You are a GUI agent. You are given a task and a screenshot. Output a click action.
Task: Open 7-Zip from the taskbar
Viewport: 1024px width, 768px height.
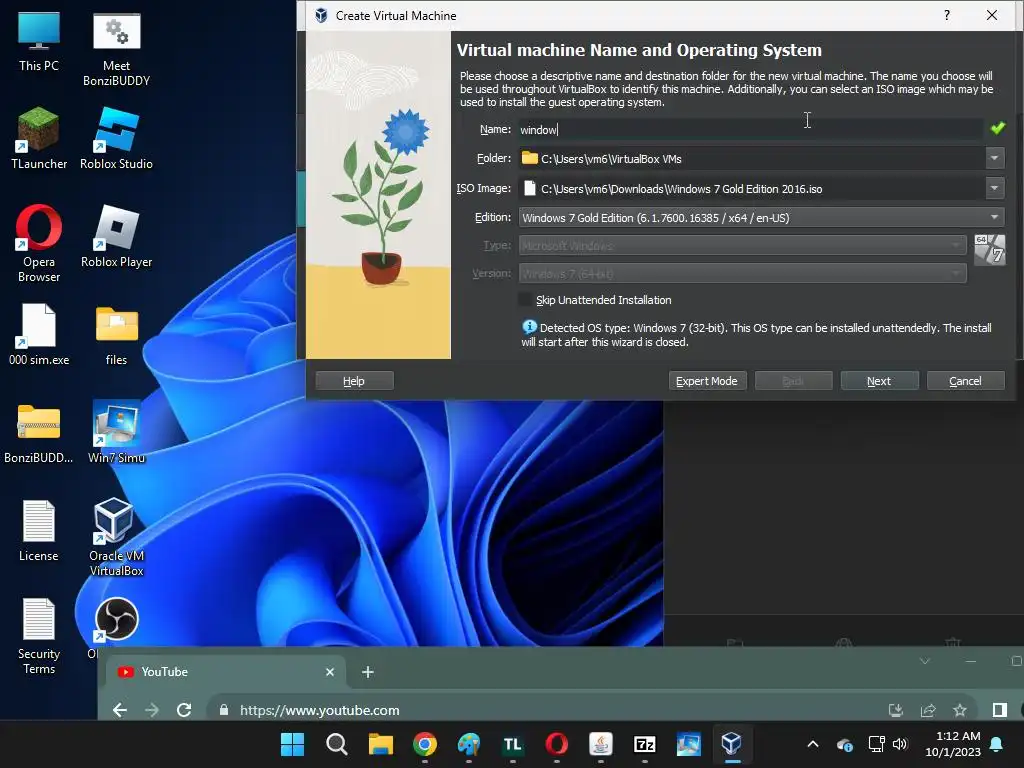tap(645, 744)
